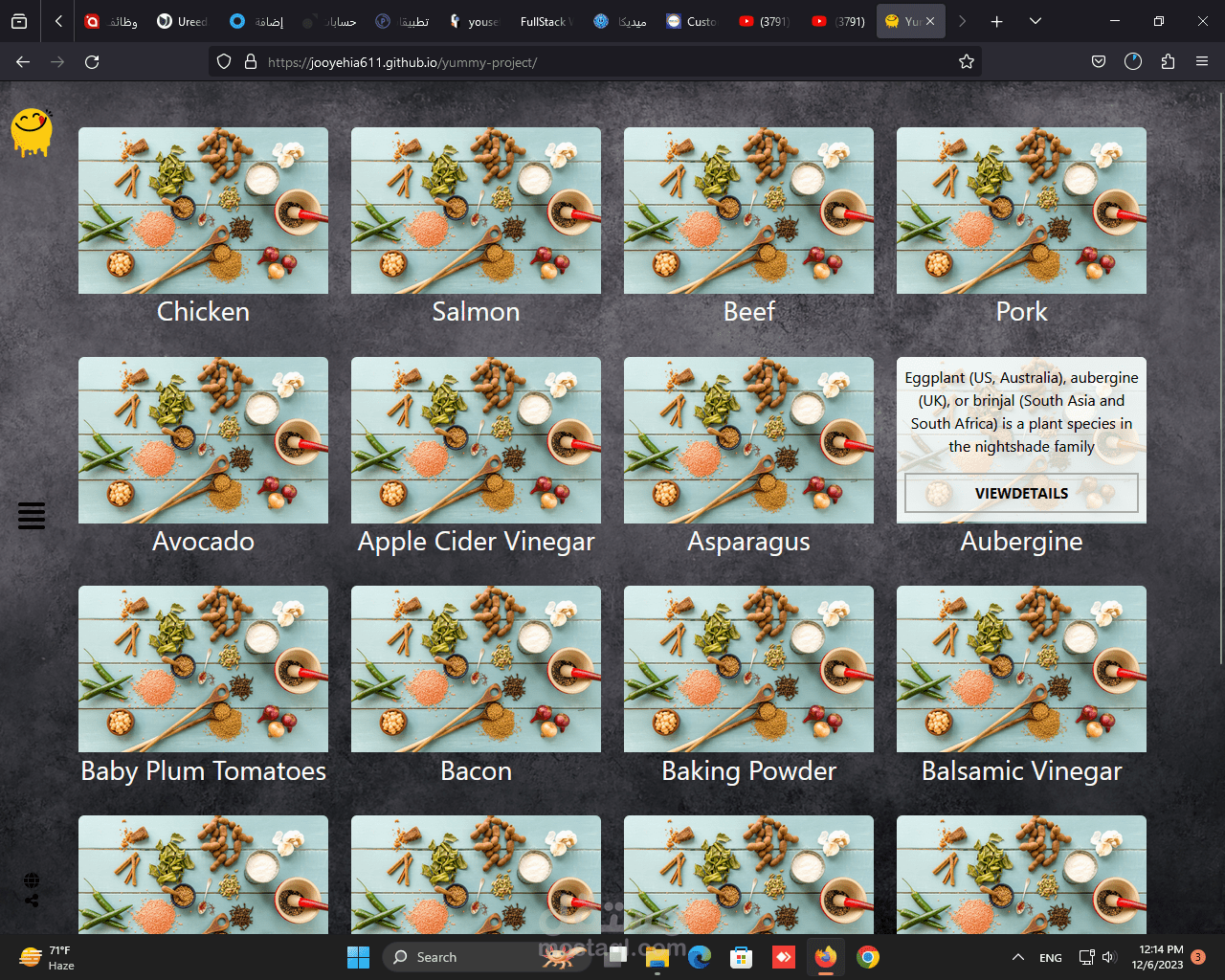This screenshot has width=1225, height=980.
Task: Open the Baking Powder image
Action: [x=748, y=669]
